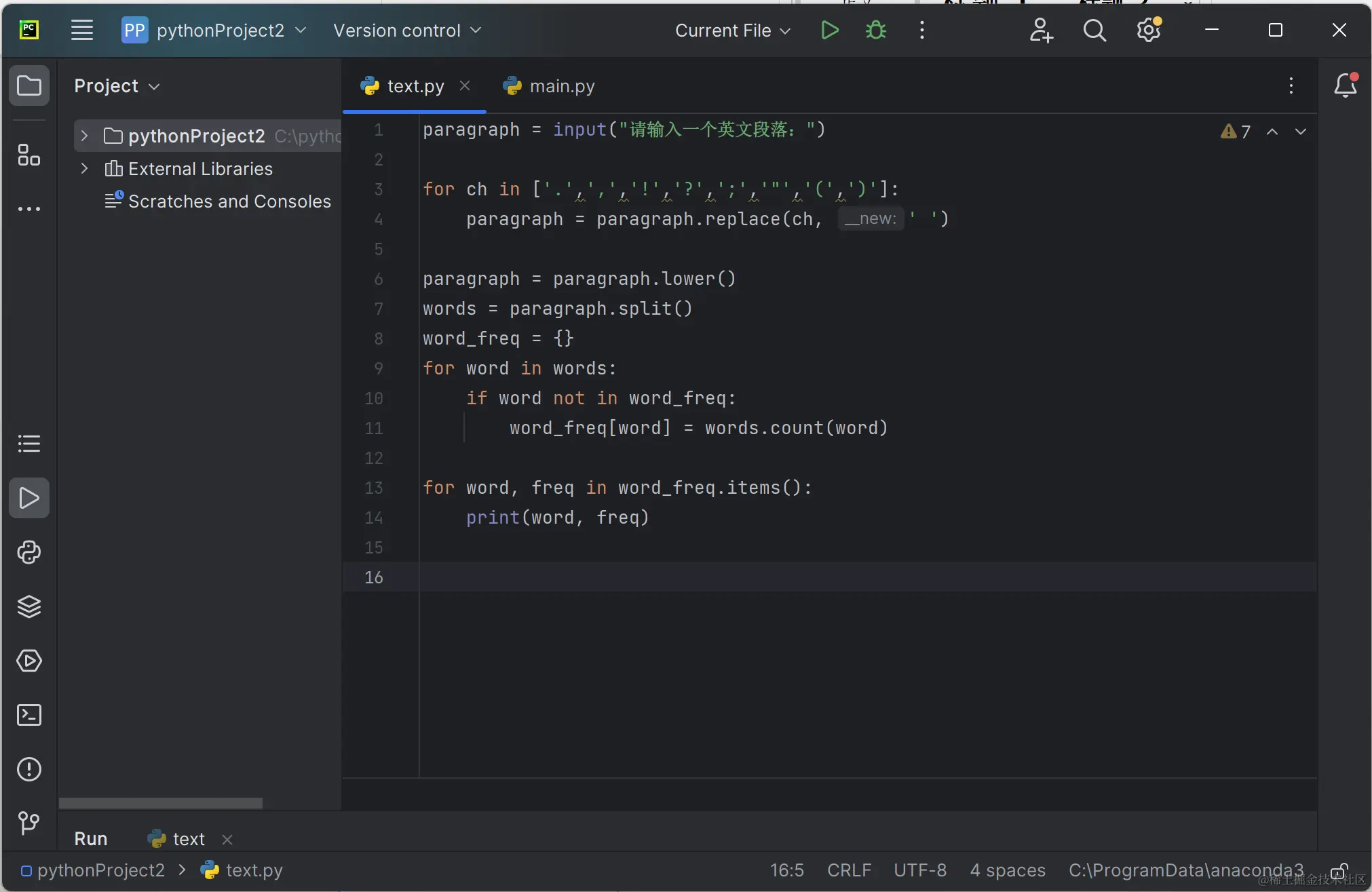The height and width of the screenshot is (892, 1372).
Task: Open Search Everywhere magnifier icon
Action: (x=1094, y=31)
